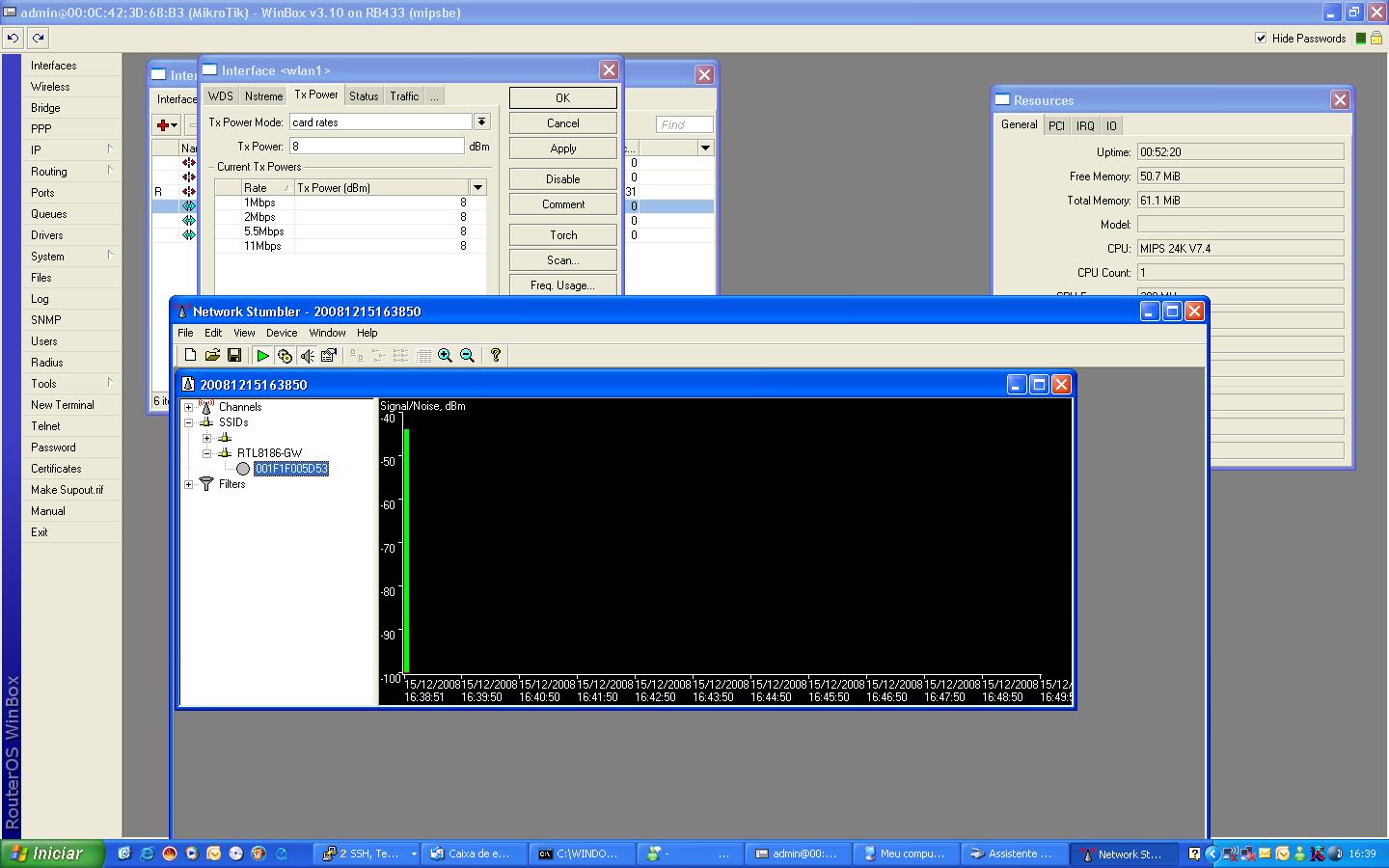Click the green Start scan play icon

[262, 356]
